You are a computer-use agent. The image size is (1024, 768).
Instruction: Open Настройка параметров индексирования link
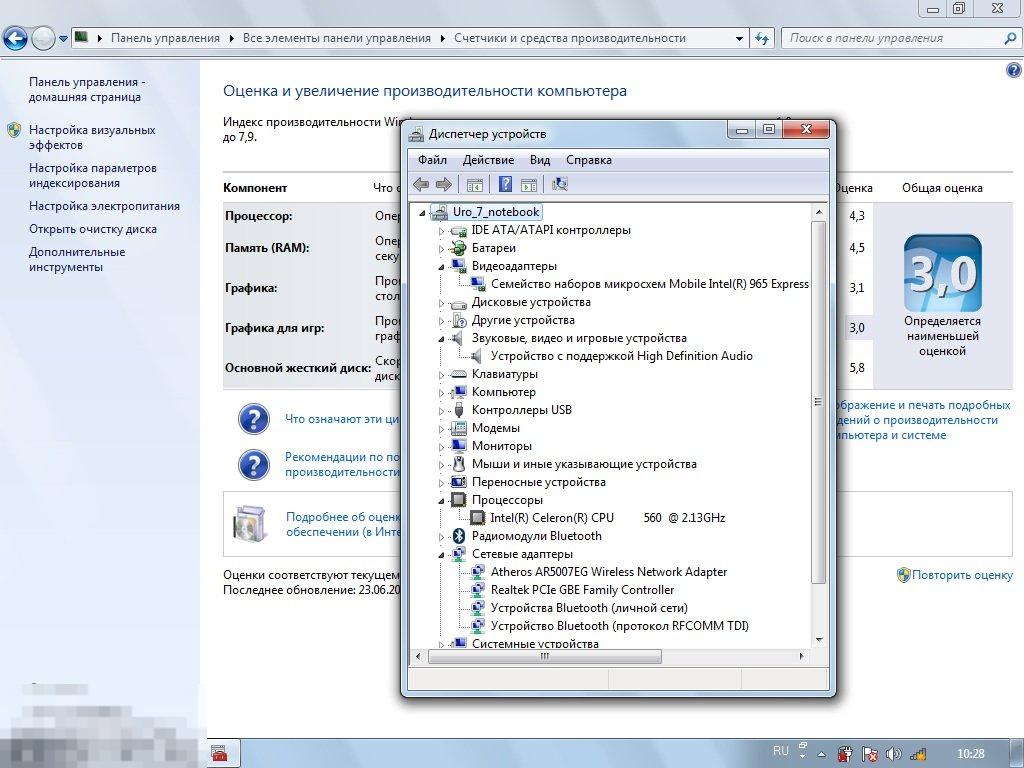93,175
